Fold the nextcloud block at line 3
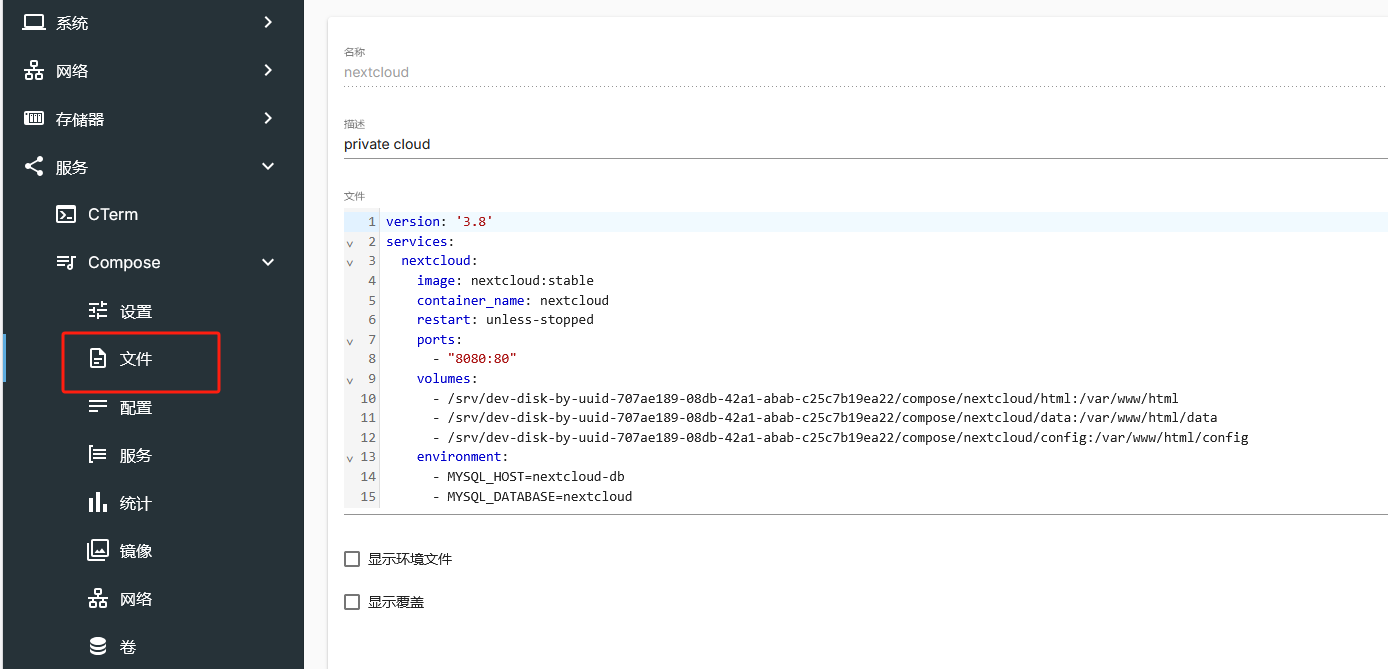The width and height of the screenshot is (1388, 669). [350, 262]
